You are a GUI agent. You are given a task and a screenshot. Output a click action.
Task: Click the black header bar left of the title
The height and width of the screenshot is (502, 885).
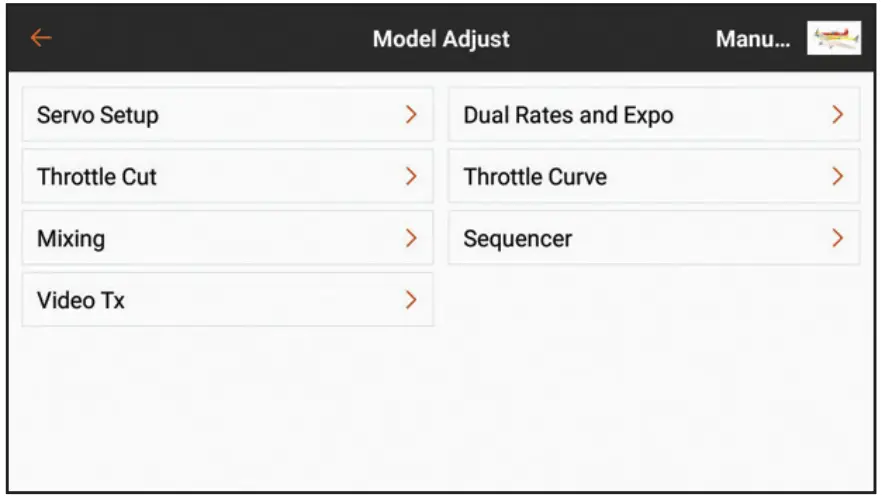tap(200, 40)
